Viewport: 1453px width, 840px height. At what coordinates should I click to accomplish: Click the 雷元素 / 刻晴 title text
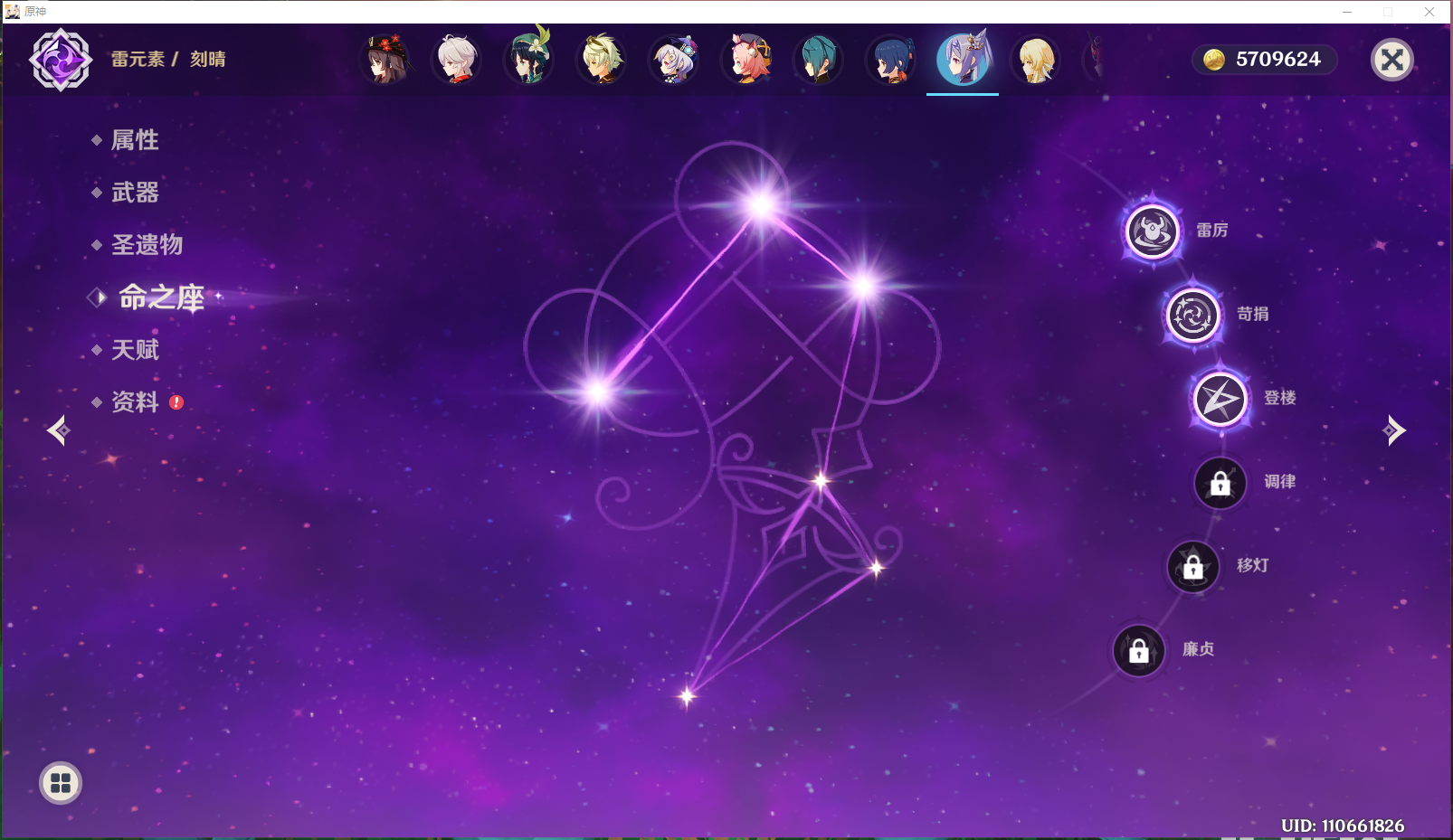tap(168, 60)
